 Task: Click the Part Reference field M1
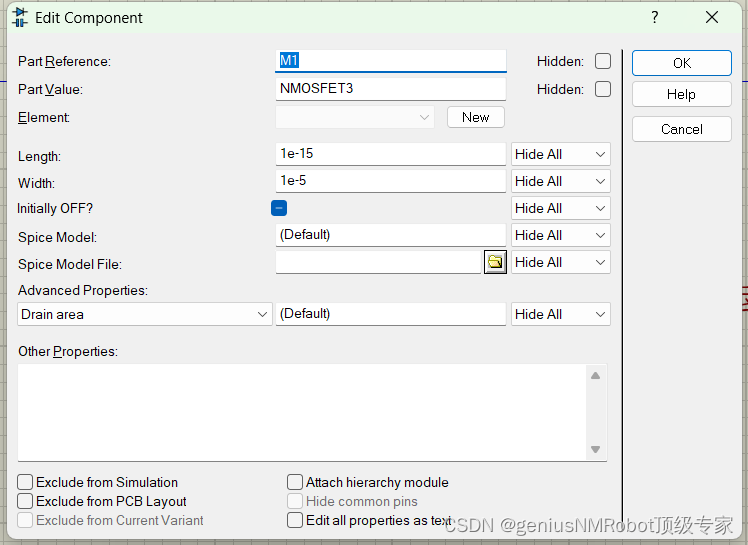coord(391,61)
